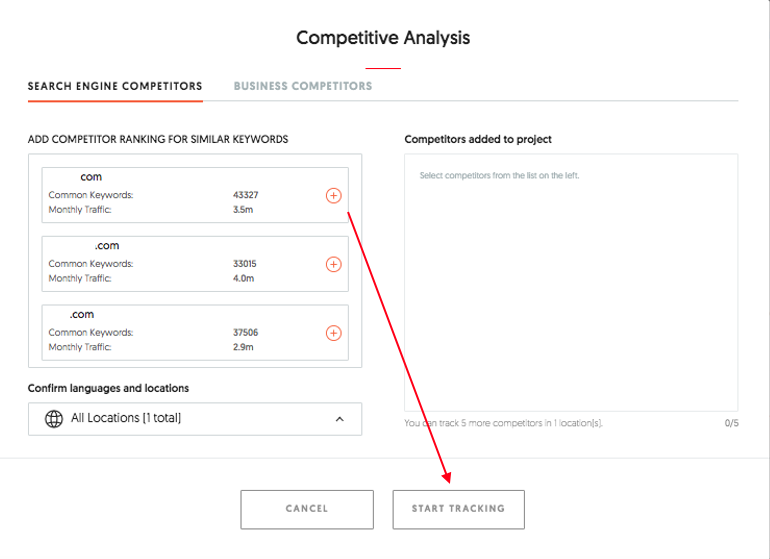The width and height of the screenshot is (770, 559).
Task: Click the Competitive Analysis heading
Action: pos(383,38)
